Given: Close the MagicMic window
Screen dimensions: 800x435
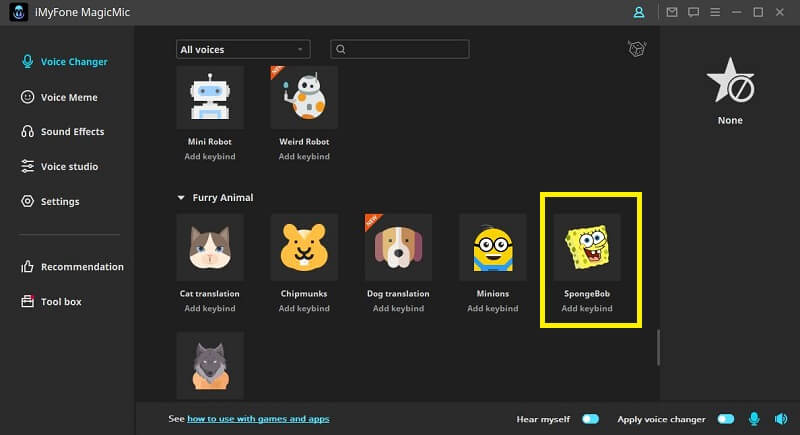Looking at the screenshot, I should pyautogui.click(x=780, y=12).
